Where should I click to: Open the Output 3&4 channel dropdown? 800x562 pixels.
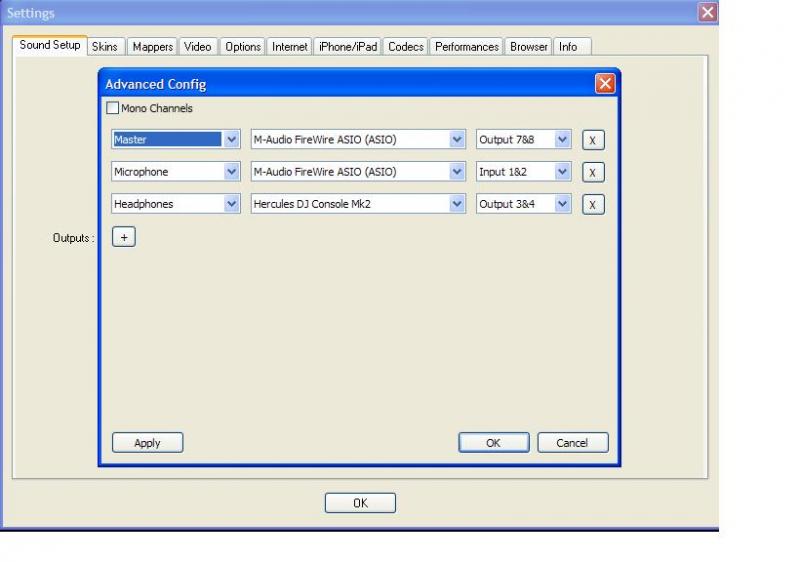pos(523,203)
